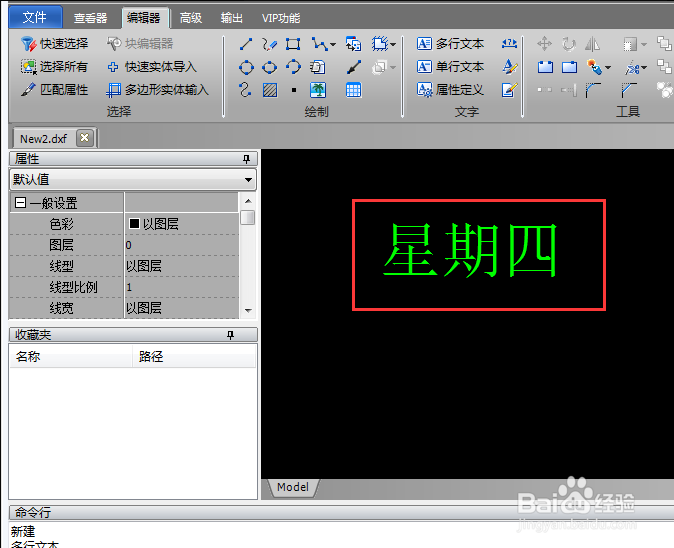Click the Attribute Definition (属性定义) button
The width and height of the screenshot is (674, 548).
(x=450, y=89)
